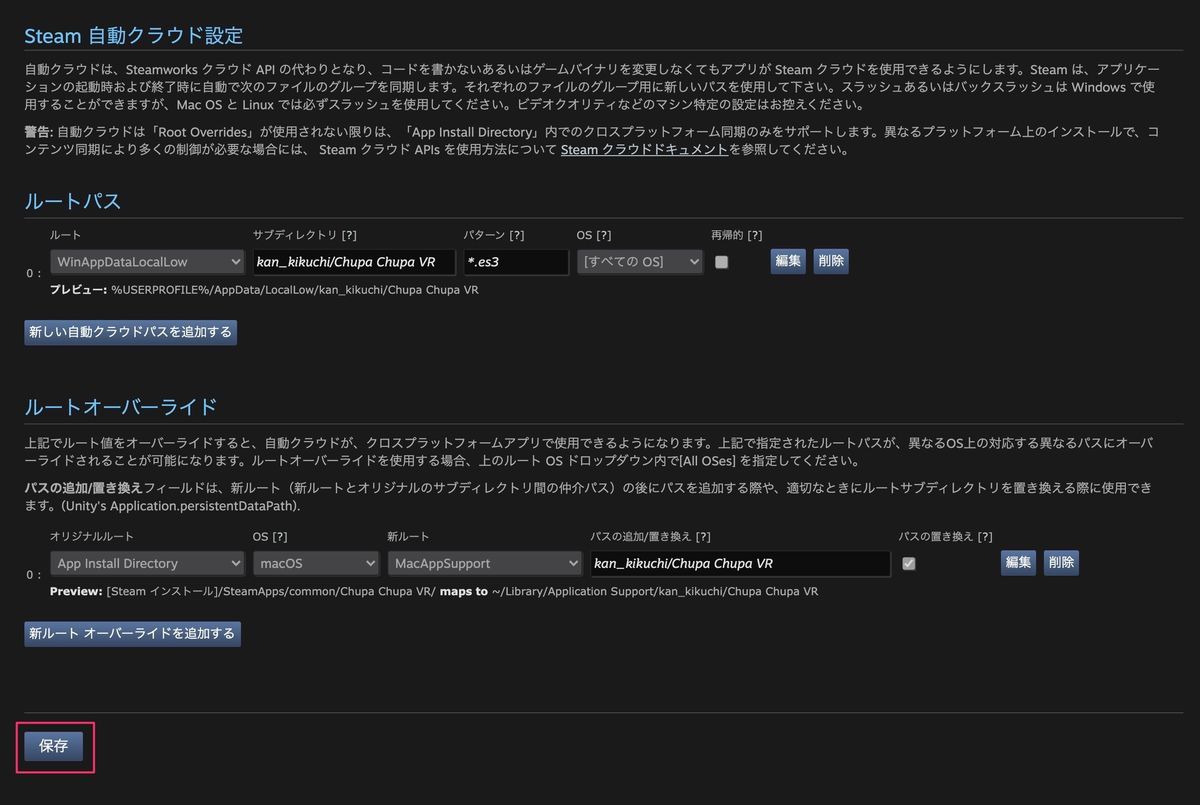Click 削除 button in root override row
This screenshot has height=805, width=1200.
click(1061, 563)
